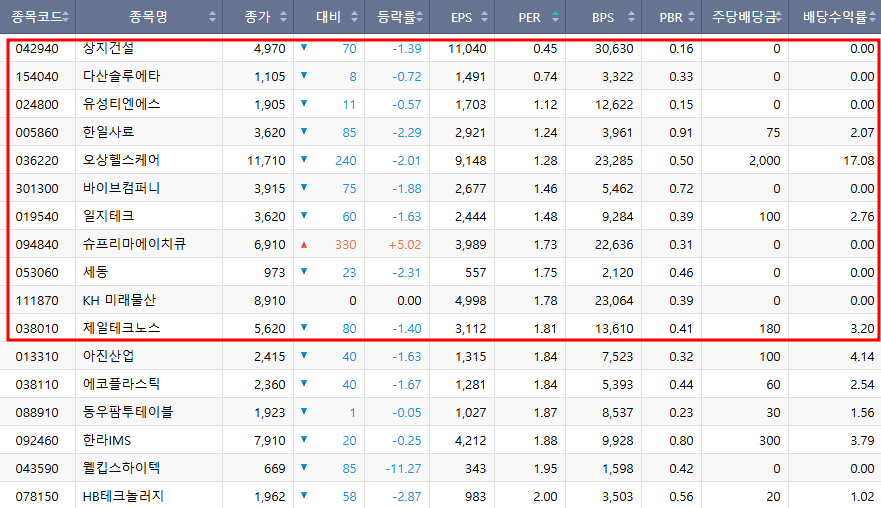Click the sort arrows beside 주당배당금
This screenshot has width=881, height=508.
[x=778, y=17]
